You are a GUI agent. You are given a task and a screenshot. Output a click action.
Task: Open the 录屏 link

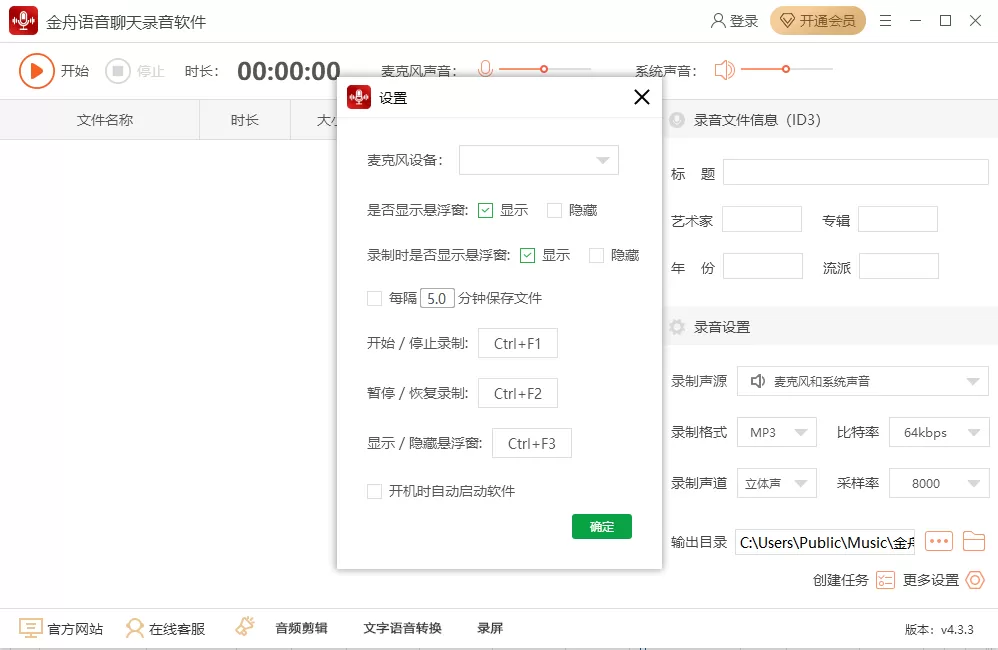click(x=490, y=628)
